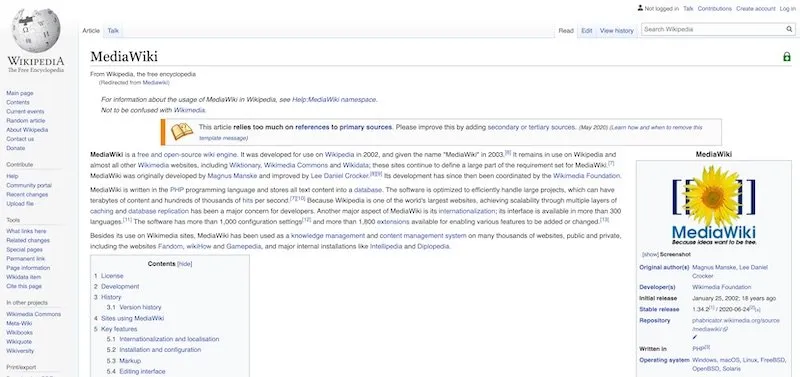Show the Screenshot section in infobox
The height and width of the screenshot is (377, 800).
[x=650, y=254]
